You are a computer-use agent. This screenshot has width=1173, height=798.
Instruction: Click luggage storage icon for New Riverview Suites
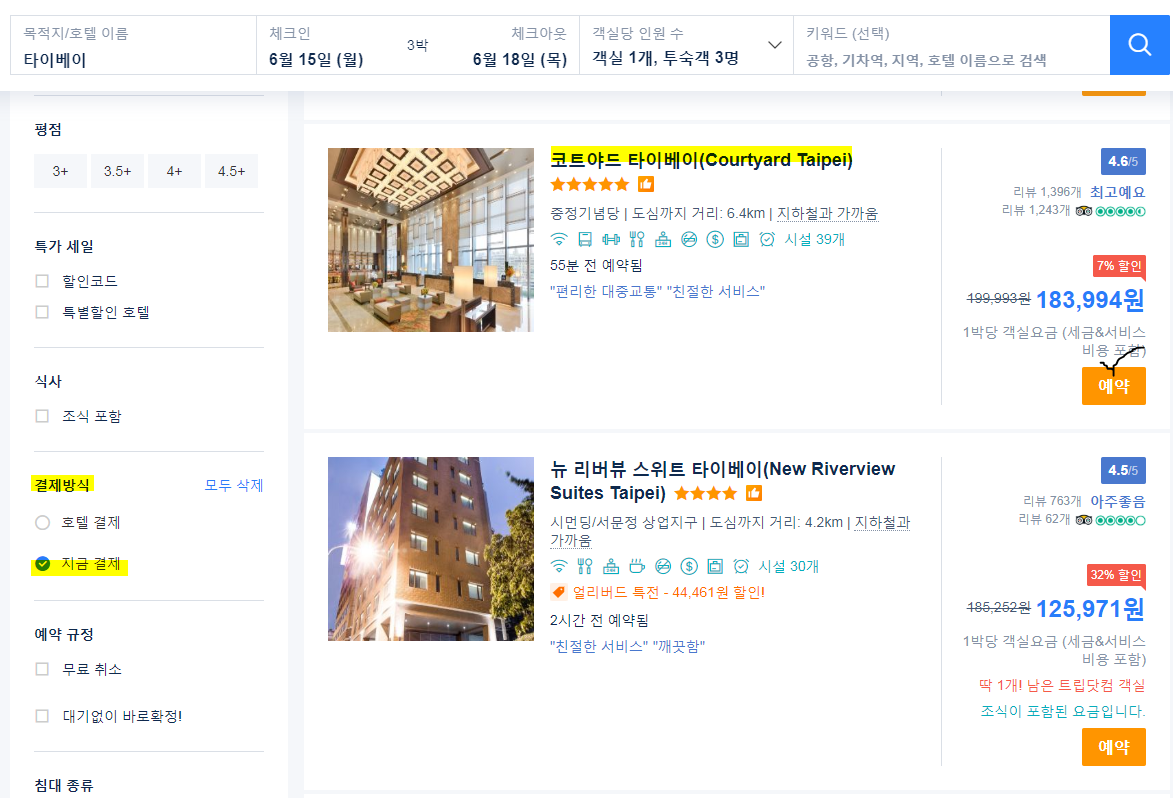click(x=715, y=566)
